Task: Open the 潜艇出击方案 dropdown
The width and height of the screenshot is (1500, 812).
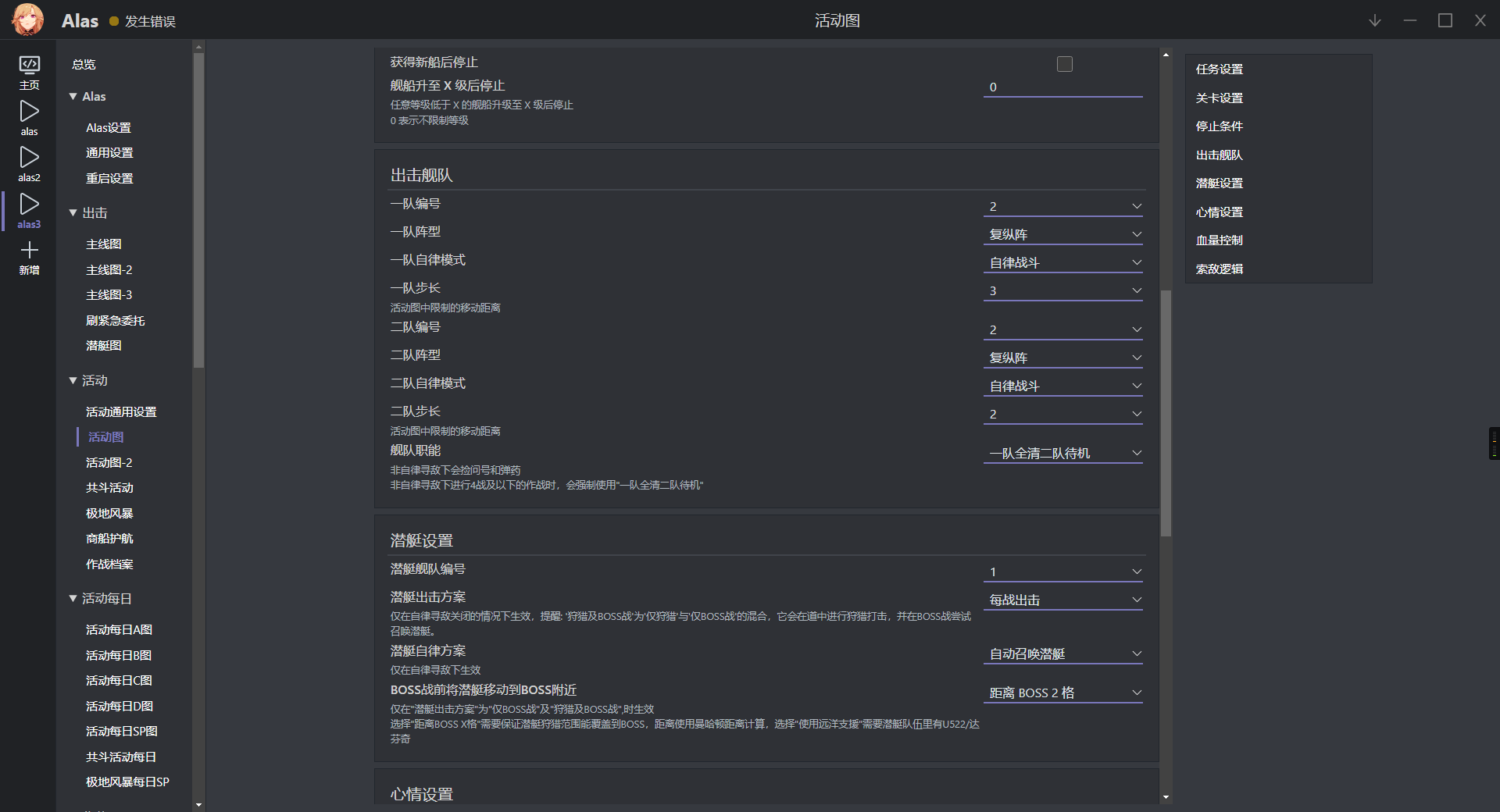Action: [x=1062, y=600]
